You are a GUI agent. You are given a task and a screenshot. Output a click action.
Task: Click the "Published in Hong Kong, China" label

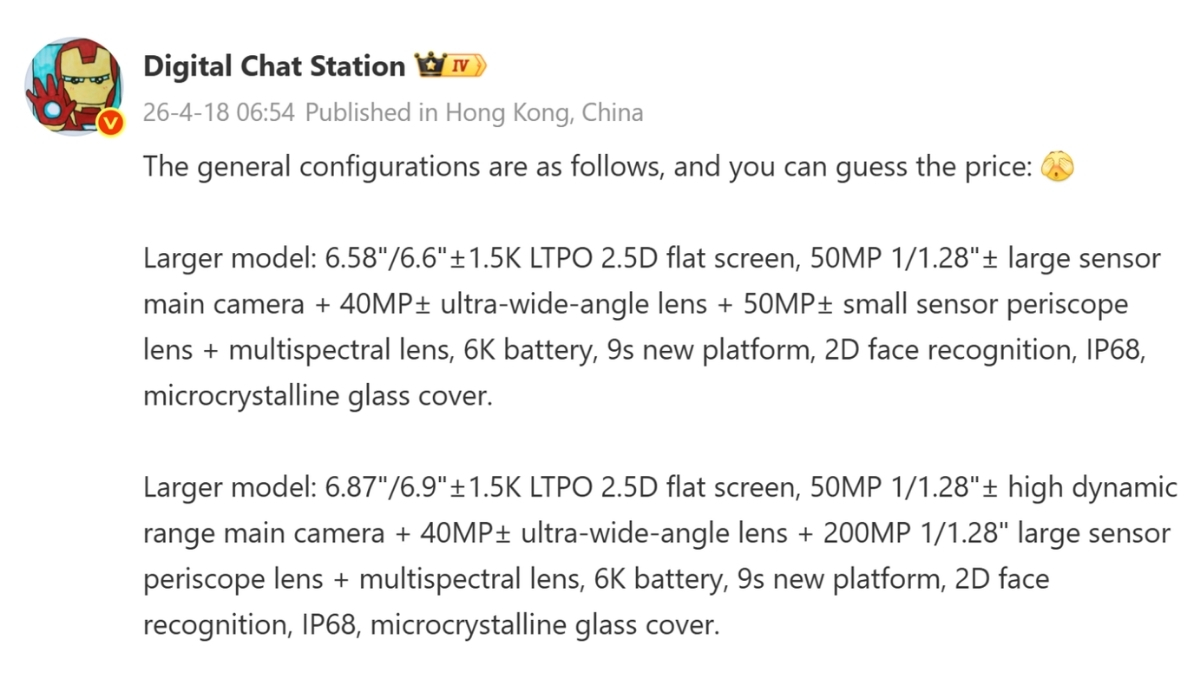coord(474,112)
